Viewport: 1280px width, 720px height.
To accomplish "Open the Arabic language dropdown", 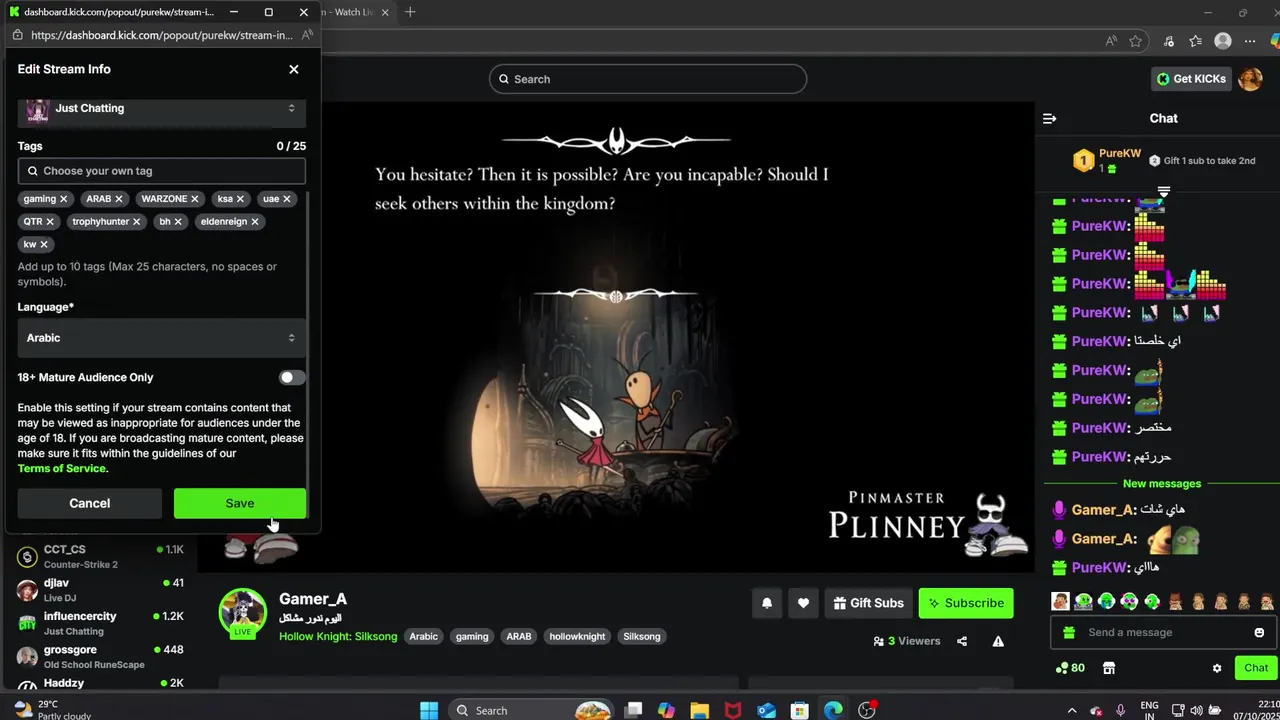I will (x=162, y=338).
